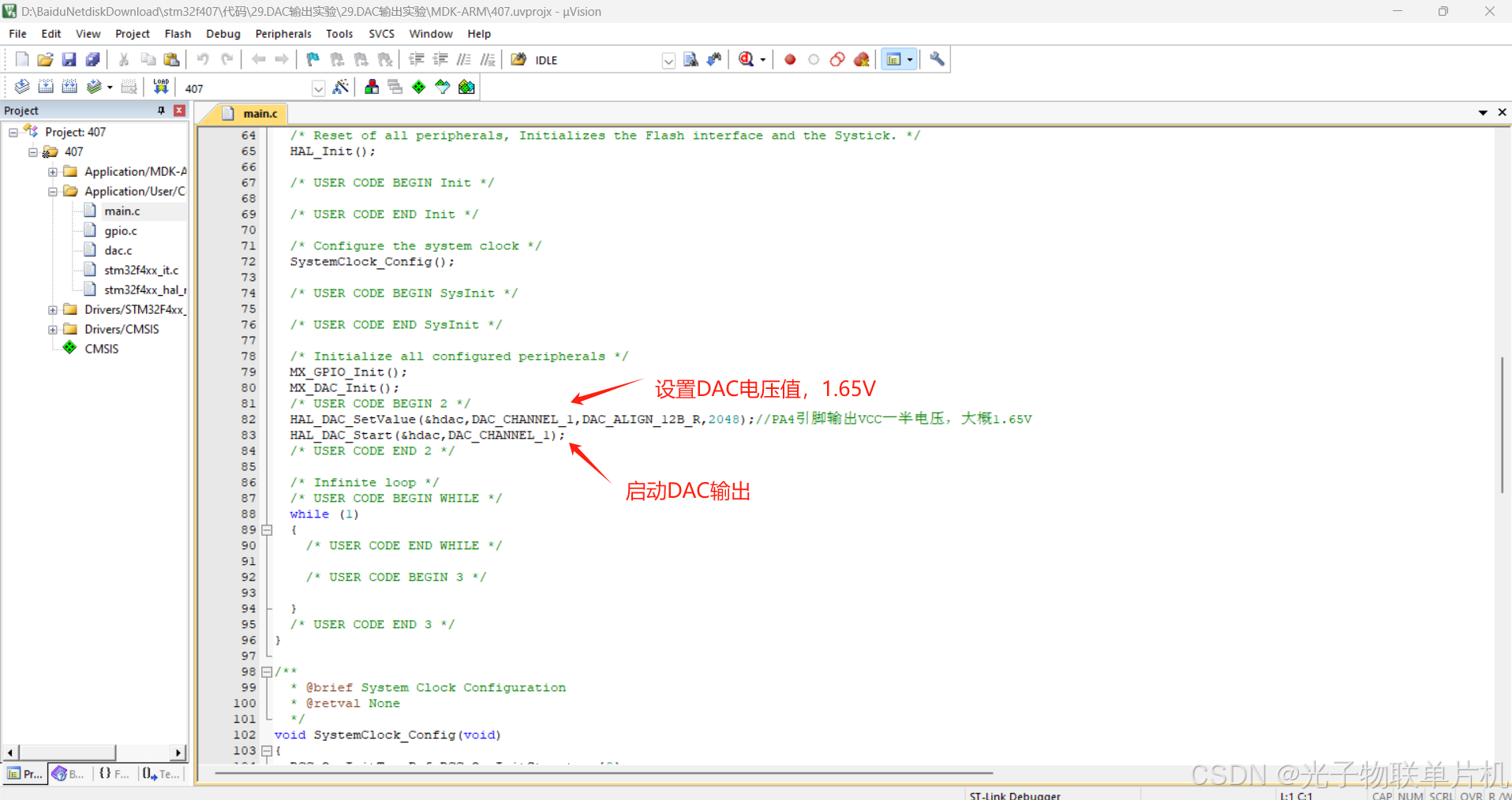Open the Peripherals menu
The width and height of the screenshot is (1512, 800).
[283, 33]
